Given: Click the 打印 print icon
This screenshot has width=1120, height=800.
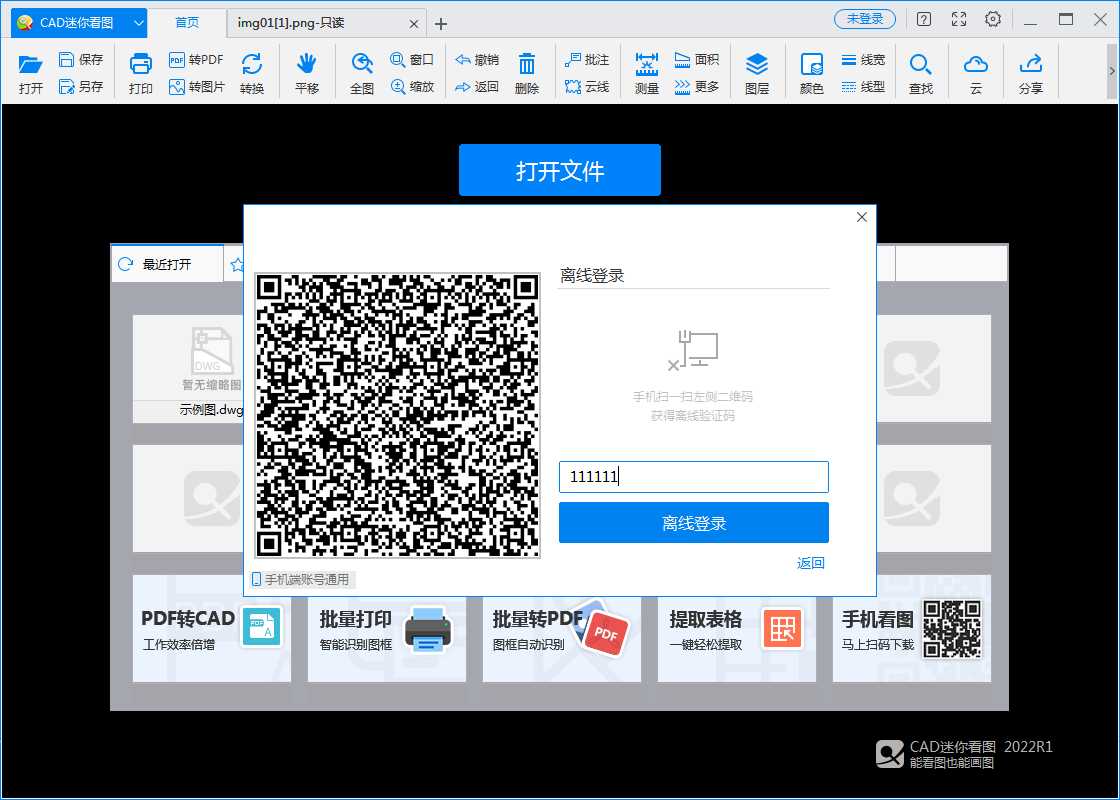Looking at the screenshot, I should click(141, 74).
